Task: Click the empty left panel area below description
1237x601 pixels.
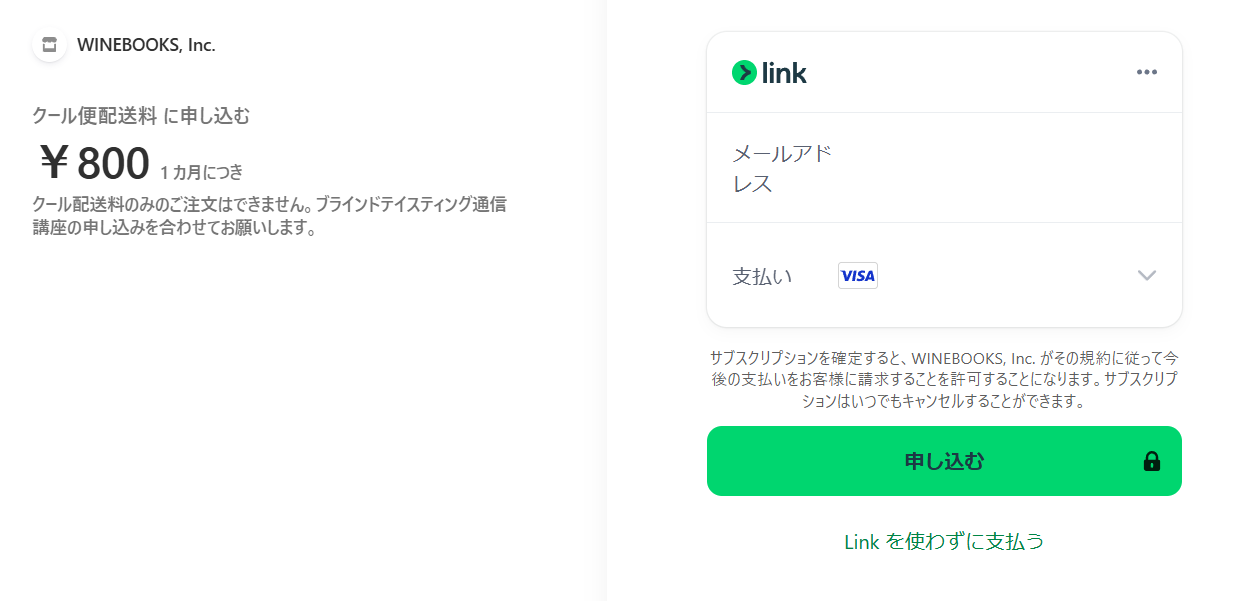Action: pos(300,420)
